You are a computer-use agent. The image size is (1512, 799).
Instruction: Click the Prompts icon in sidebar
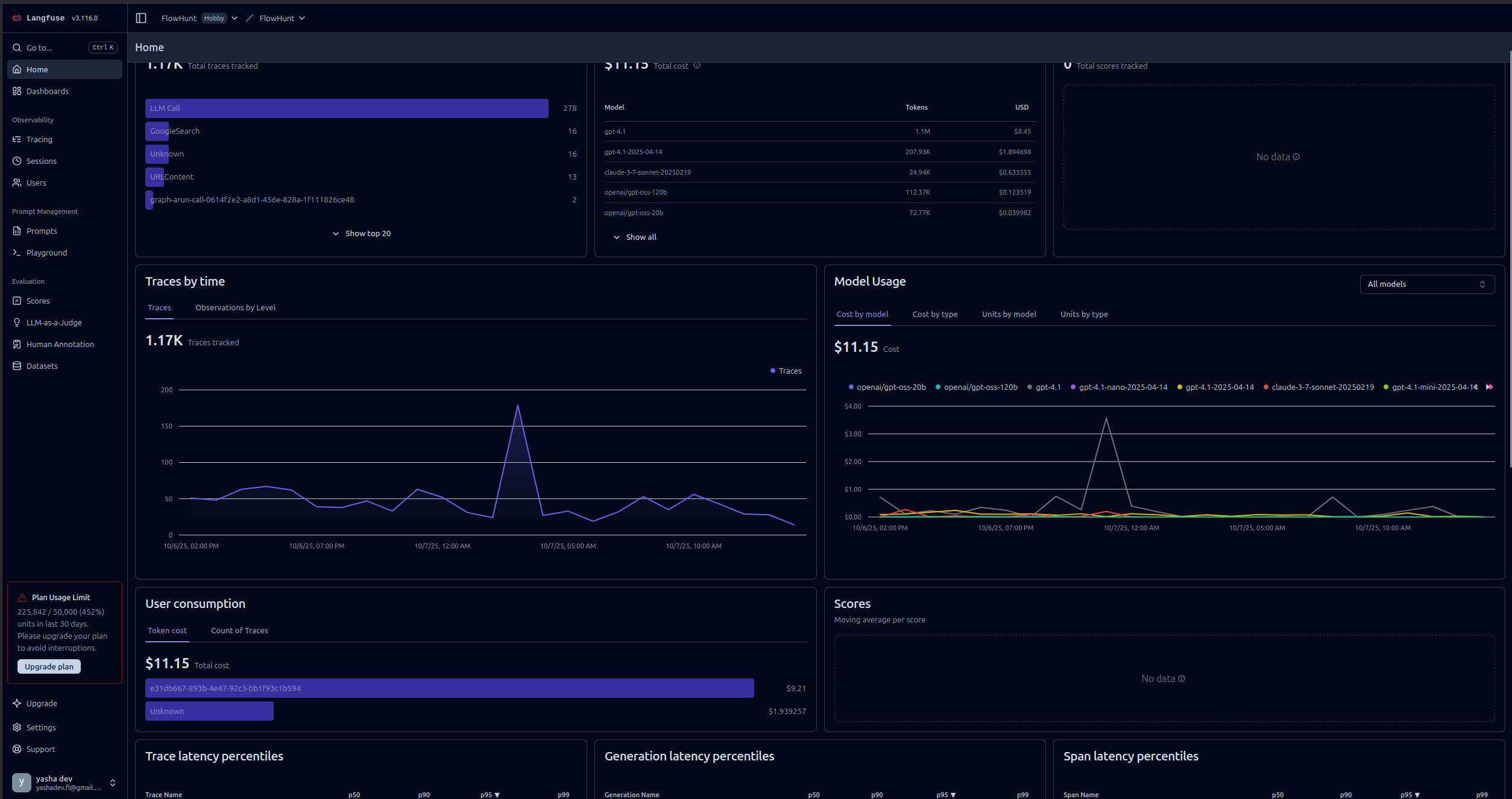[17, 231]
